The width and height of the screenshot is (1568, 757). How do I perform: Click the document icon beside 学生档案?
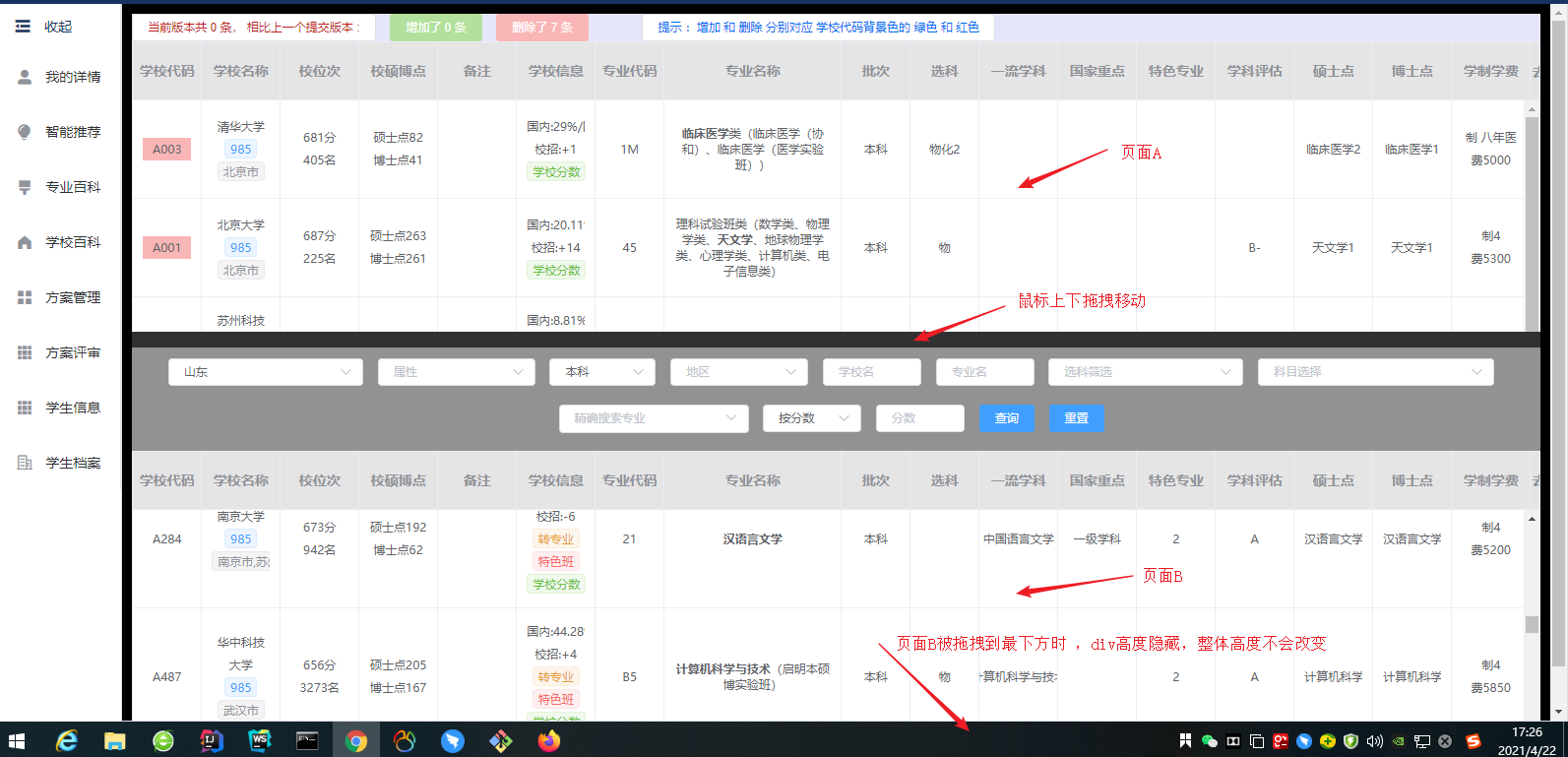(x=25, y=463)
